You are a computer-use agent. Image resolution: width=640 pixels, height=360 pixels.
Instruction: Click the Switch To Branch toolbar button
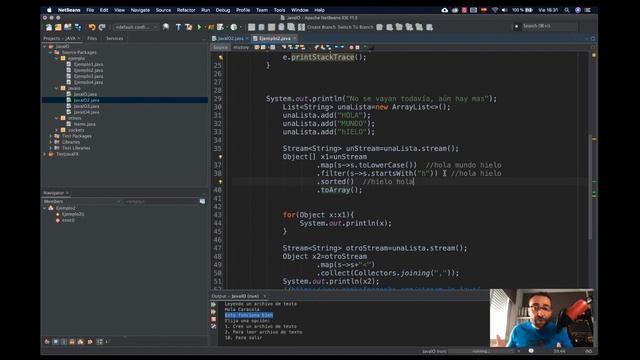pyautogui.click(x=355, y=27)
